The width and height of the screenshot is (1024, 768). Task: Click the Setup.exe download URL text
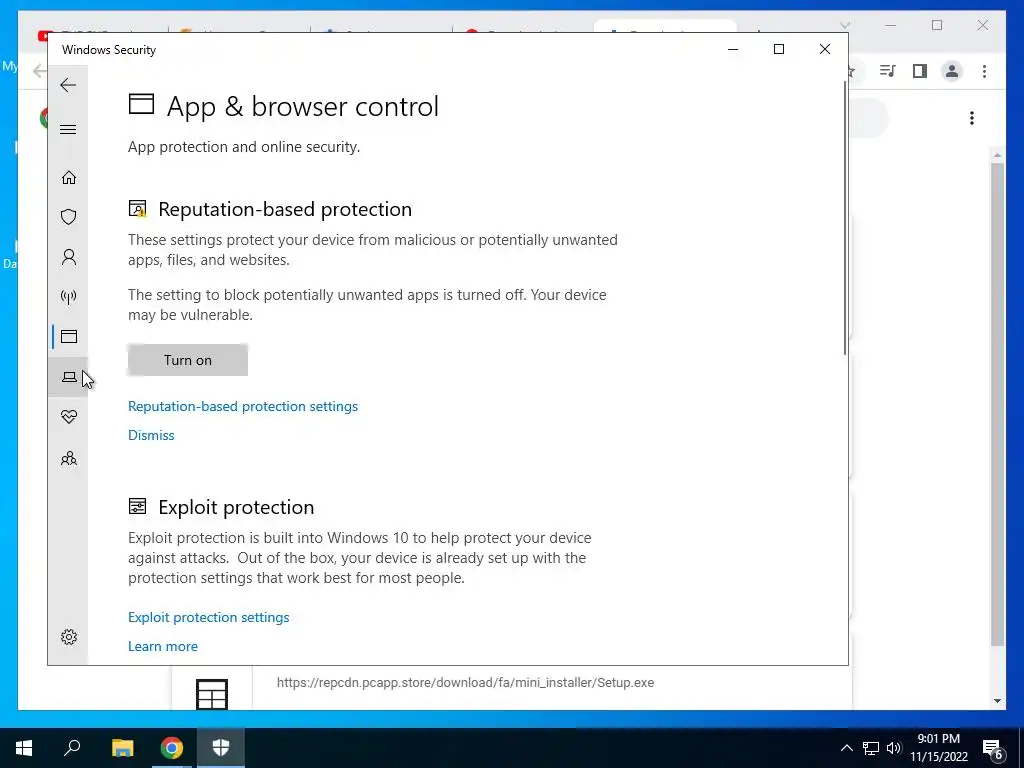(x=465, y=682)
